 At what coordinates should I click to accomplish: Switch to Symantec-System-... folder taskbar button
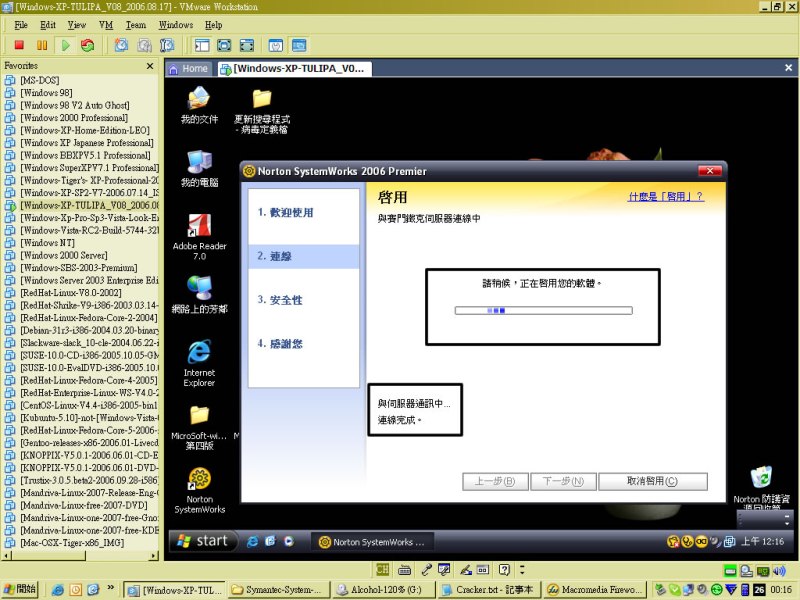point(279,590)
